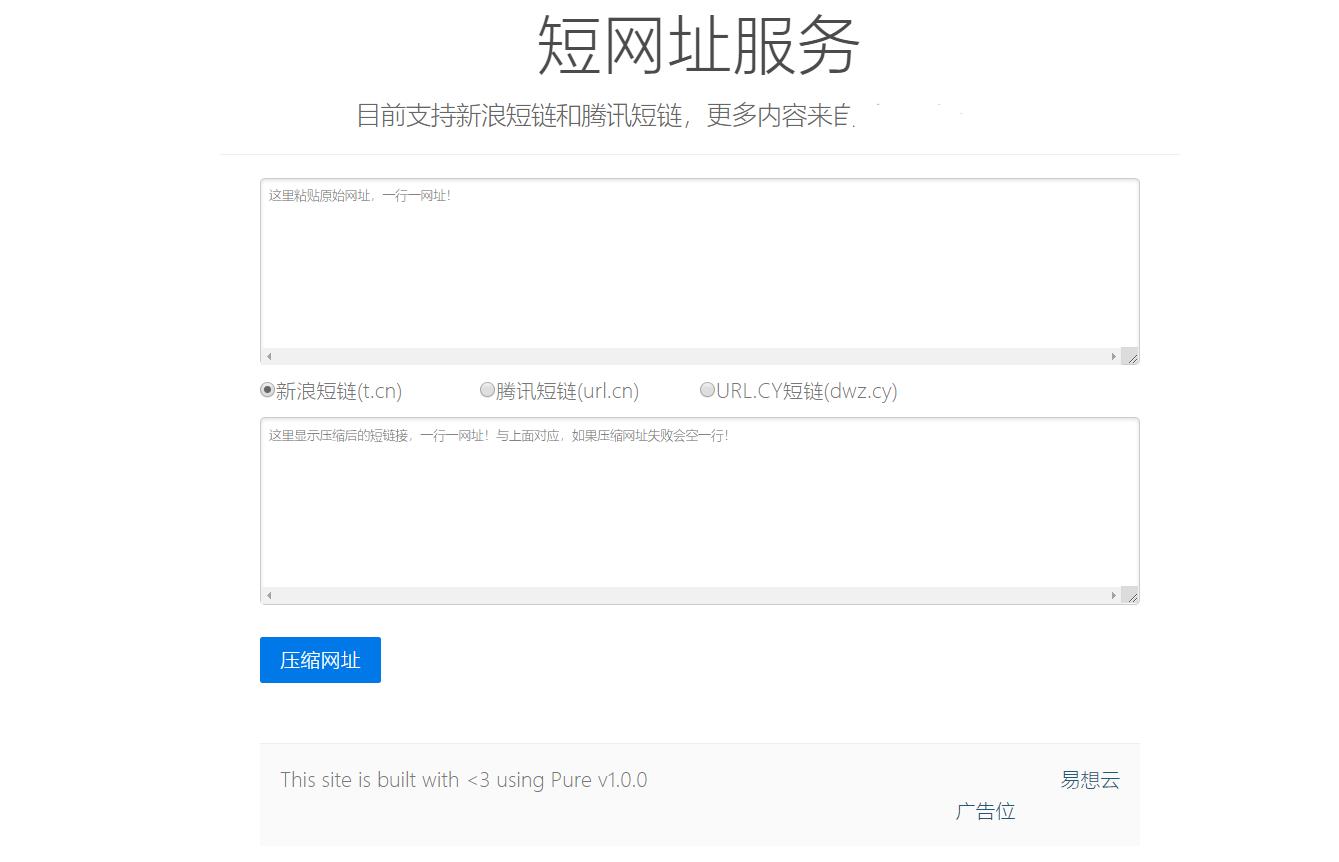This screenshot has height=862, width=1339.
Task: Click resize grip of the bottom textarea
Action: (1131, 596)
